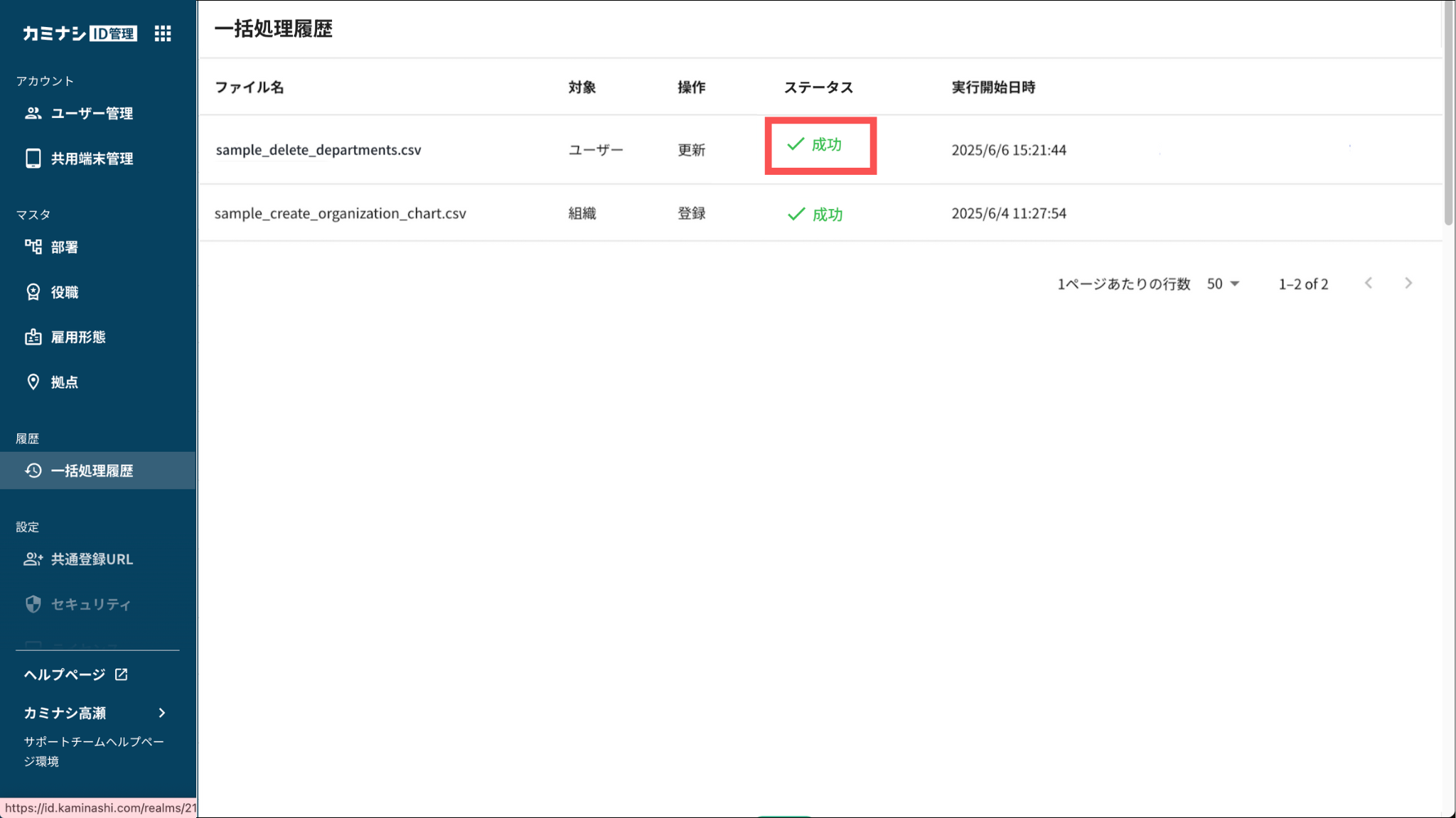Open the 拠点 sidebar menu item
The image size is (1456, 818).
(x=65, y=382)
